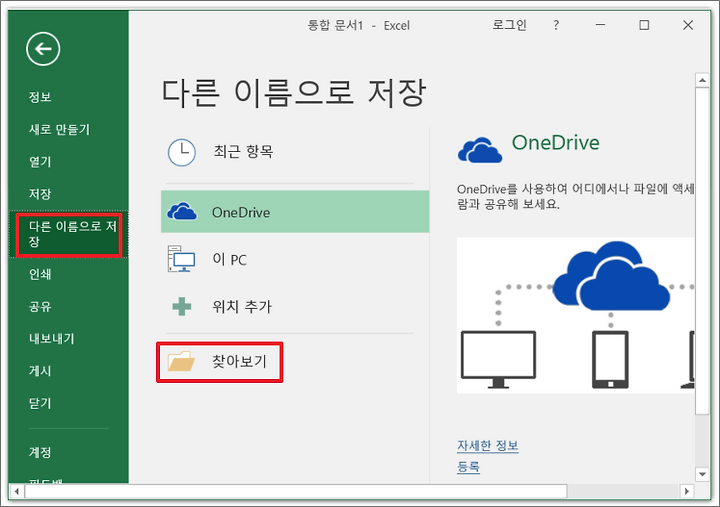Screen dimensions: 720x507
Task: Select 다른 이름으로 저장 in sidebar
Action: click(x=69, y=234)
